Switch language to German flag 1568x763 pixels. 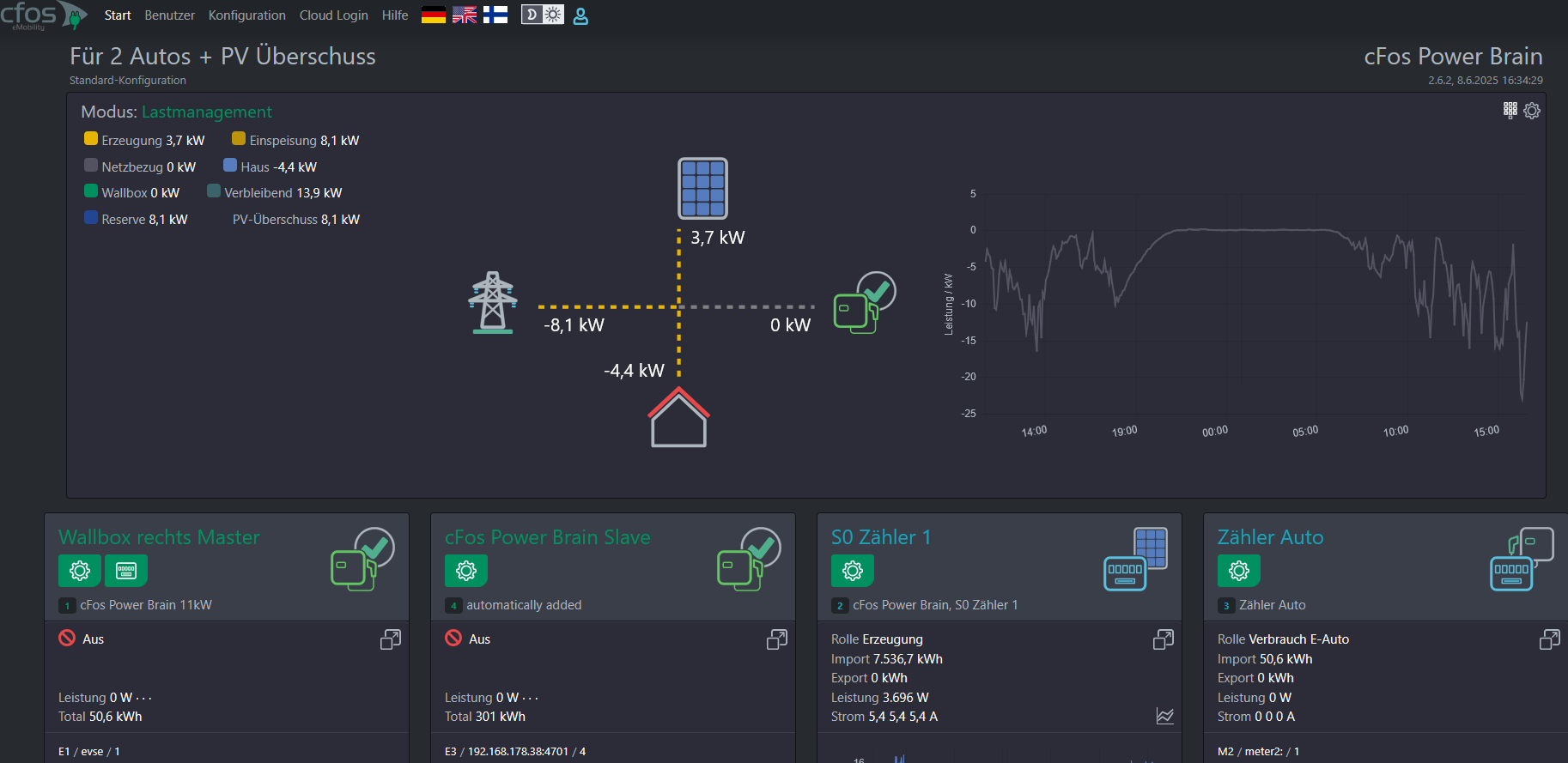pyautogui.click(x=434, y=15)
